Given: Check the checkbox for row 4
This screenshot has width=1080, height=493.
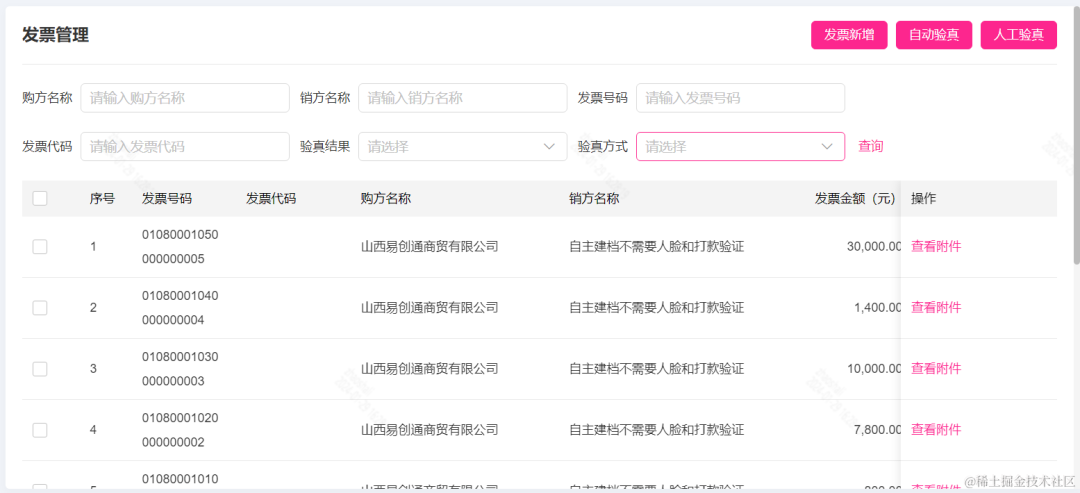Looking at the screenshot, I should click(x=40, y=430).
